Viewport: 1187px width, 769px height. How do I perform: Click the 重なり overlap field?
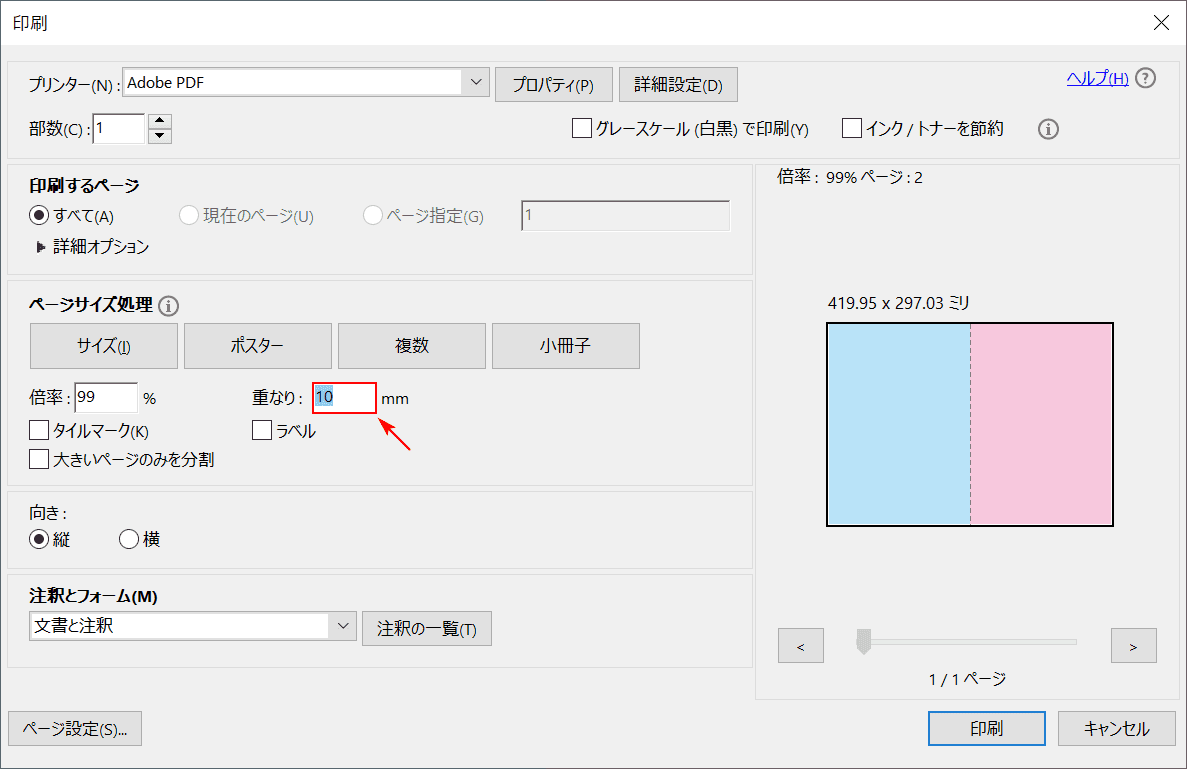coord(344,398)
